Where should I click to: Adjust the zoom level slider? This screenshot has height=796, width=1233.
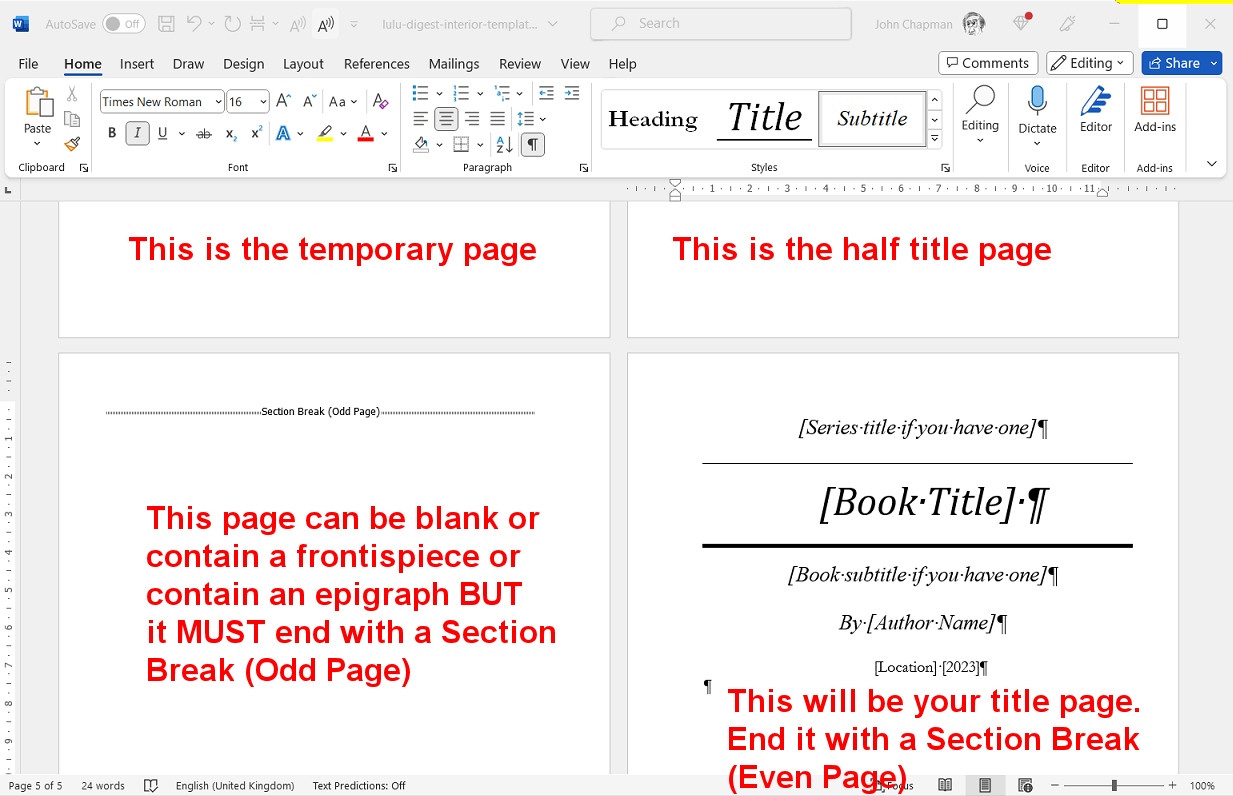1114,786
